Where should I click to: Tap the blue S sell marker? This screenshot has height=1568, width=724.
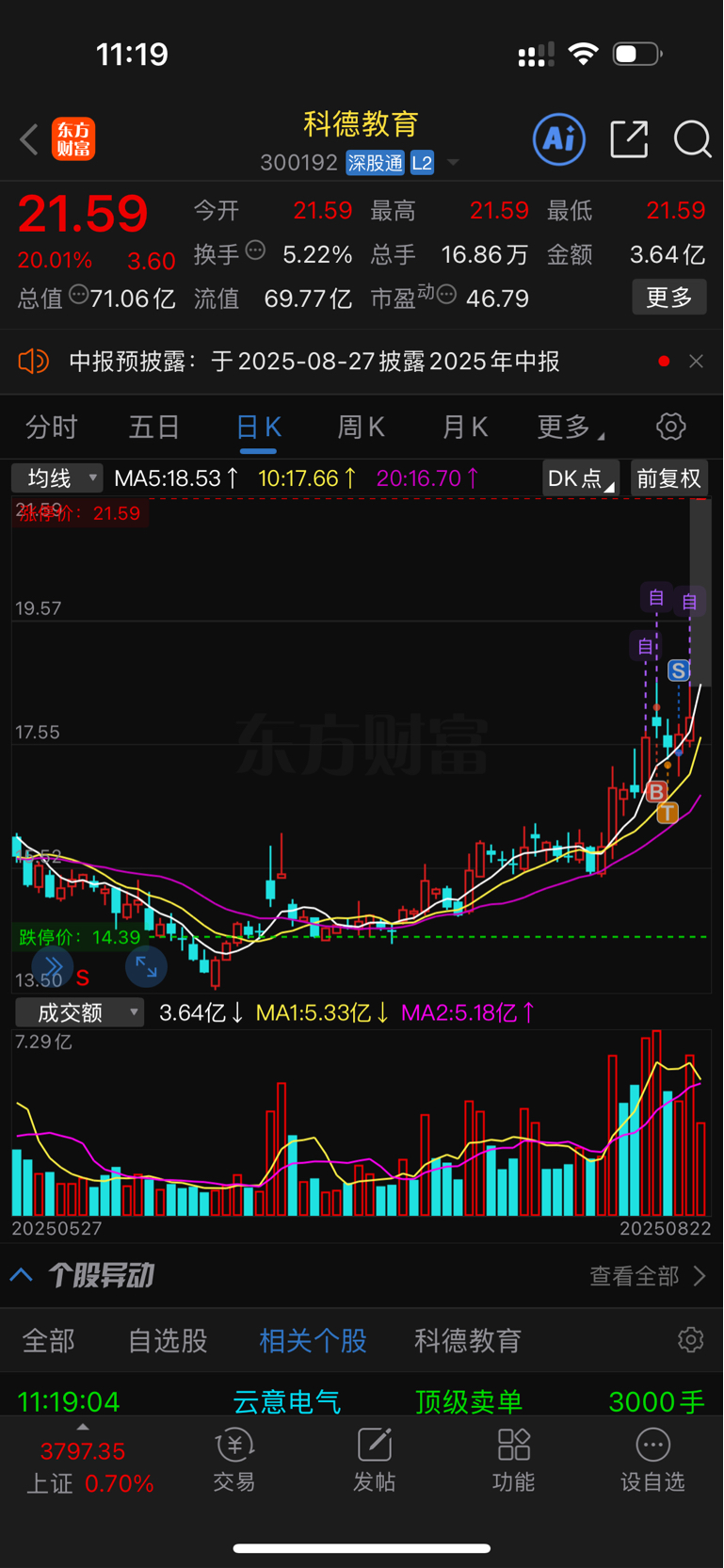click(x=679, y=671)
